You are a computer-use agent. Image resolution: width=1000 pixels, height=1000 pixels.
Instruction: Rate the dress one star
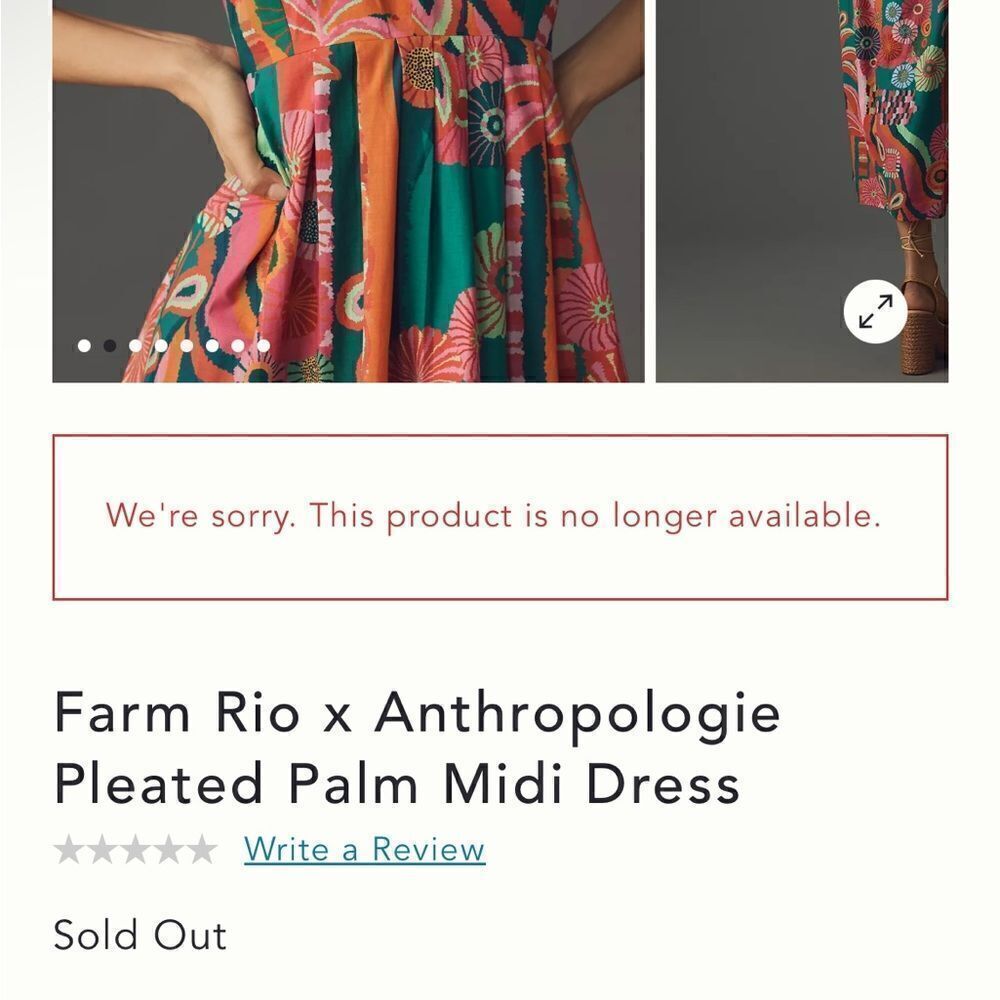[x=70, y=849]
